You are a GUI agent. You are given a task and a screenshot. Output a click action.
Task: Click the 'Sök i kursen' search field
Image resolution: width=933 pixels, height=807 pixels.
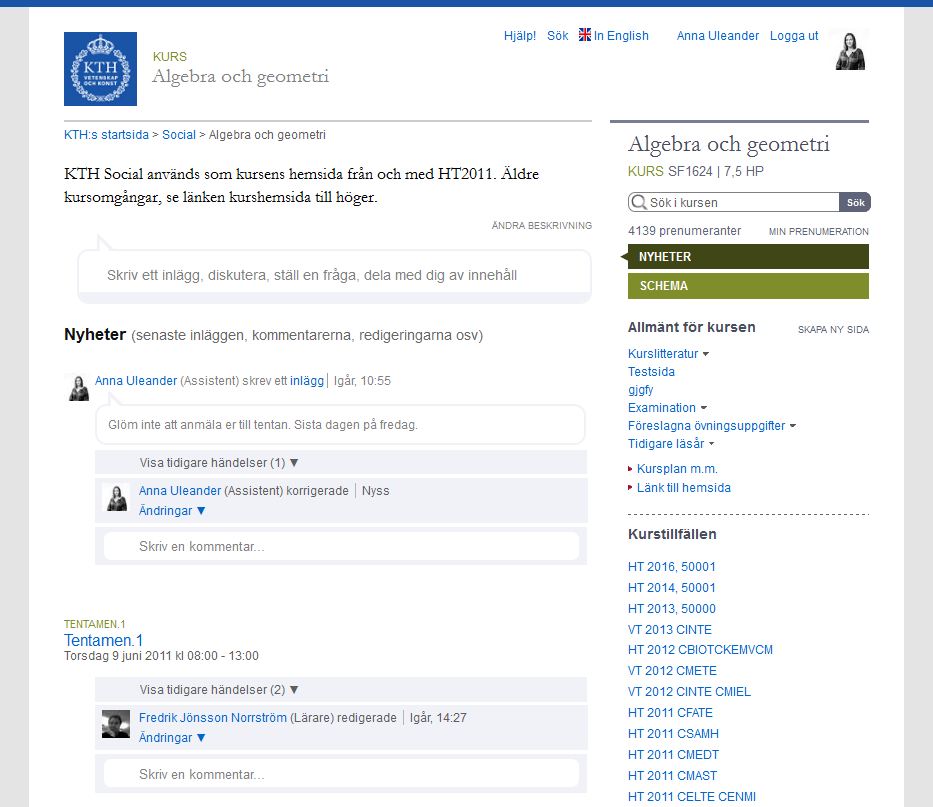coord(734,202)
